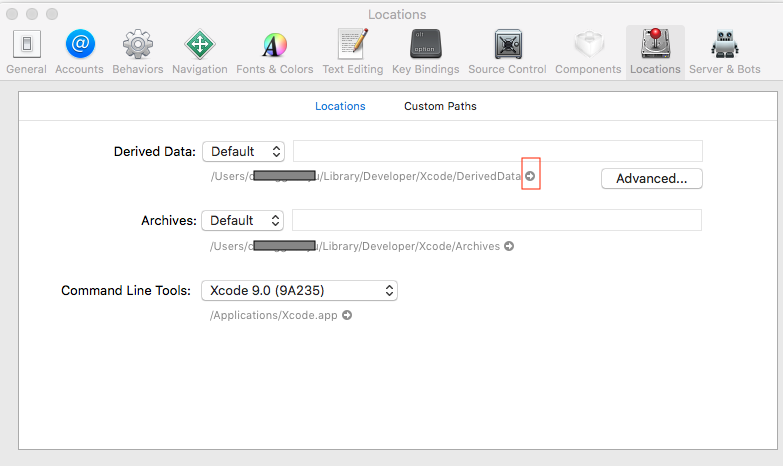The width and height of the screenshot is (783, 466).
Task: Open the Command Line Tools dropdown
Action: tap(300, 290)
